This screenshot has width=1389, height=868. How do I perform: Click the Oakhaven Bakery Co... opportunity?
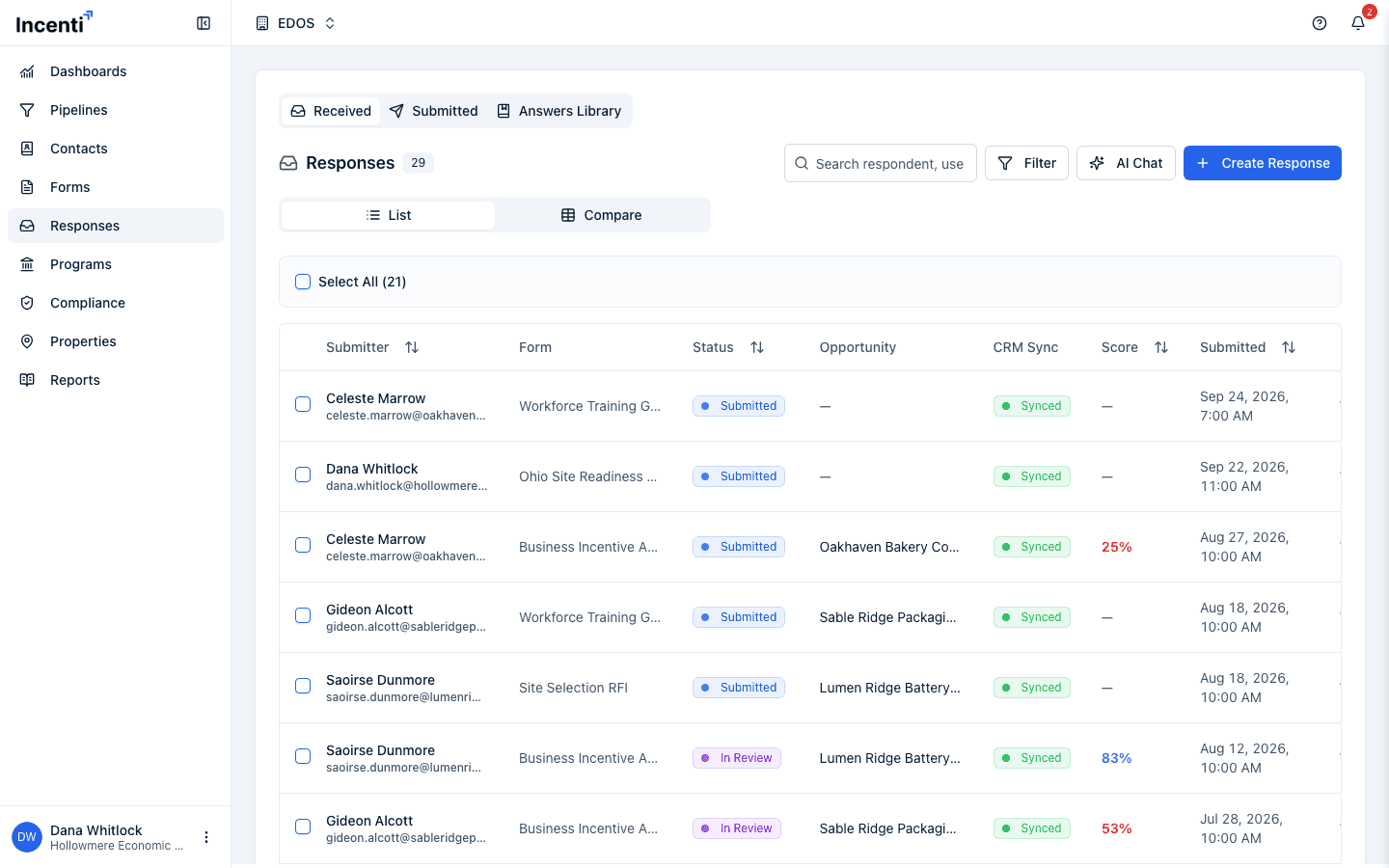click(x=889, y=547)
